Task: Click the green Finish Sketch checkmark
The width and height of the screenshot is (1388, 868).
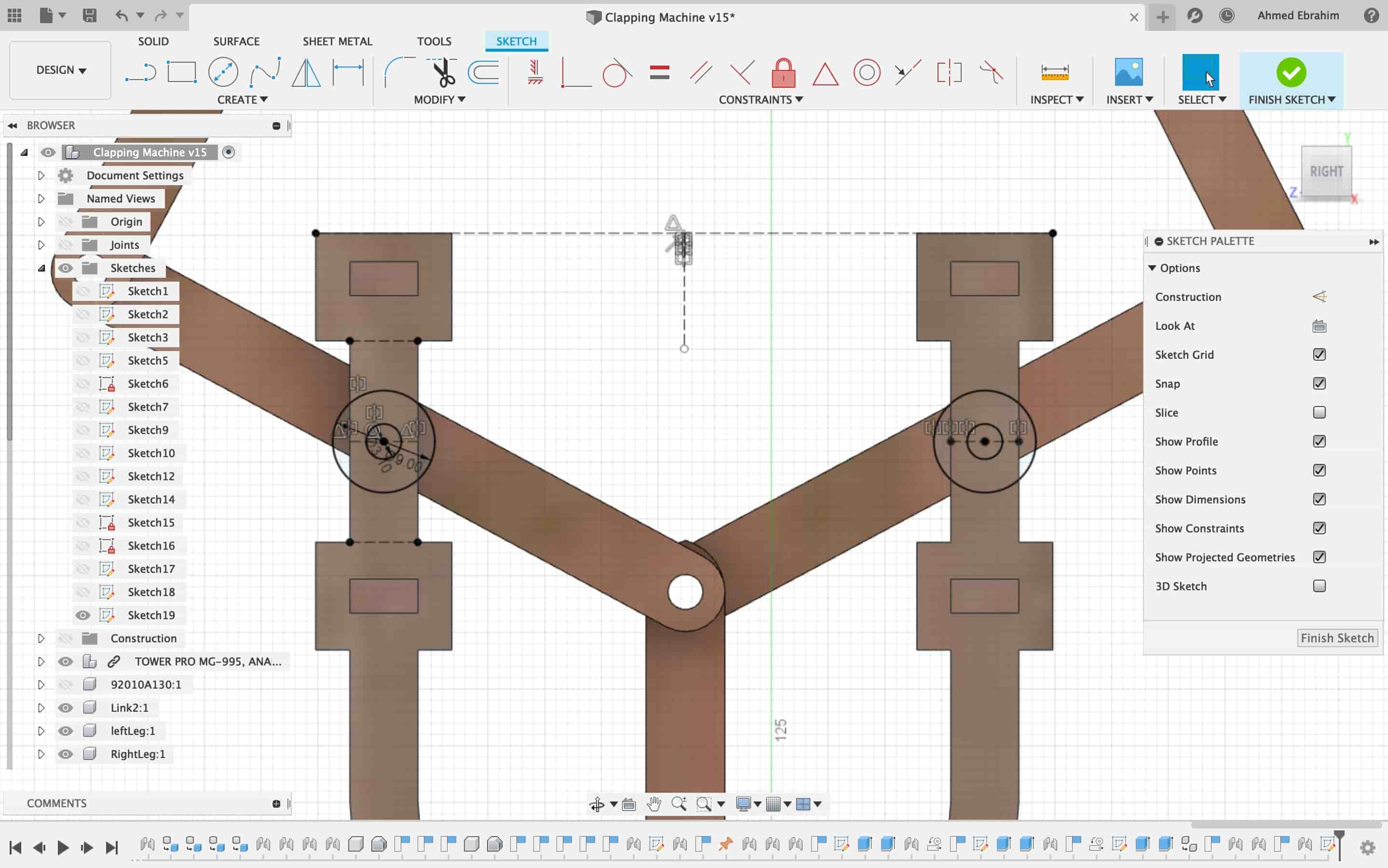Action: 1291,72
